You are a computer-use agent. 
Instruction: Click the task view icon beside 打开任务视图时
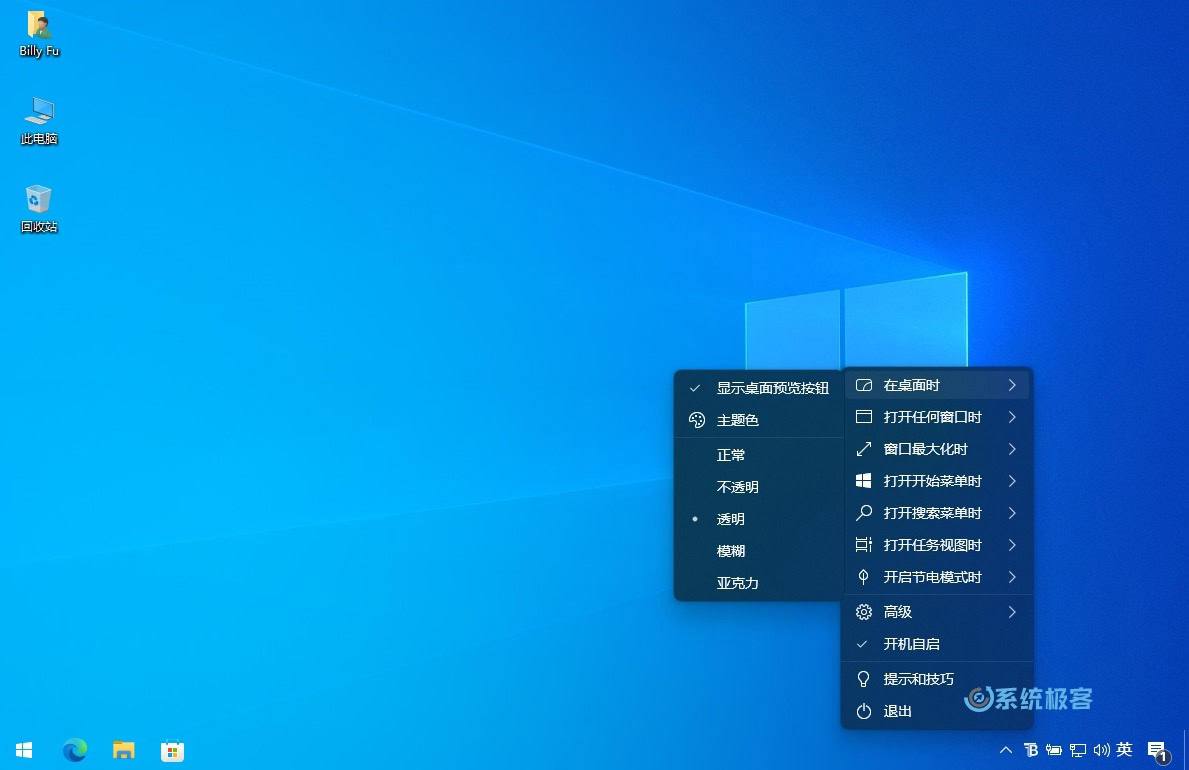(x=864, y=545)
